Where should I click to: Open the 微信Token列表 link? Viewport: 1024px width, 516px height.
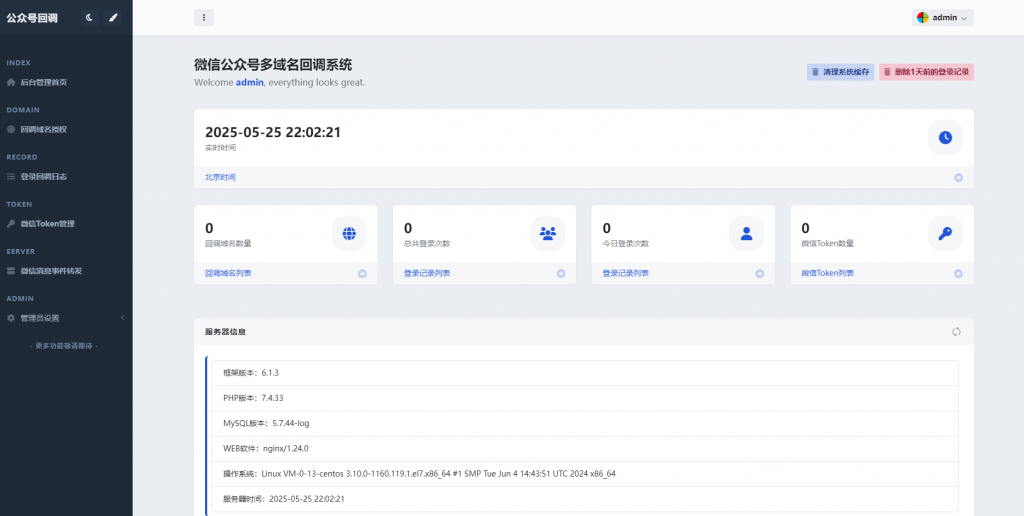pyautogui.click(x=827, y=273)
